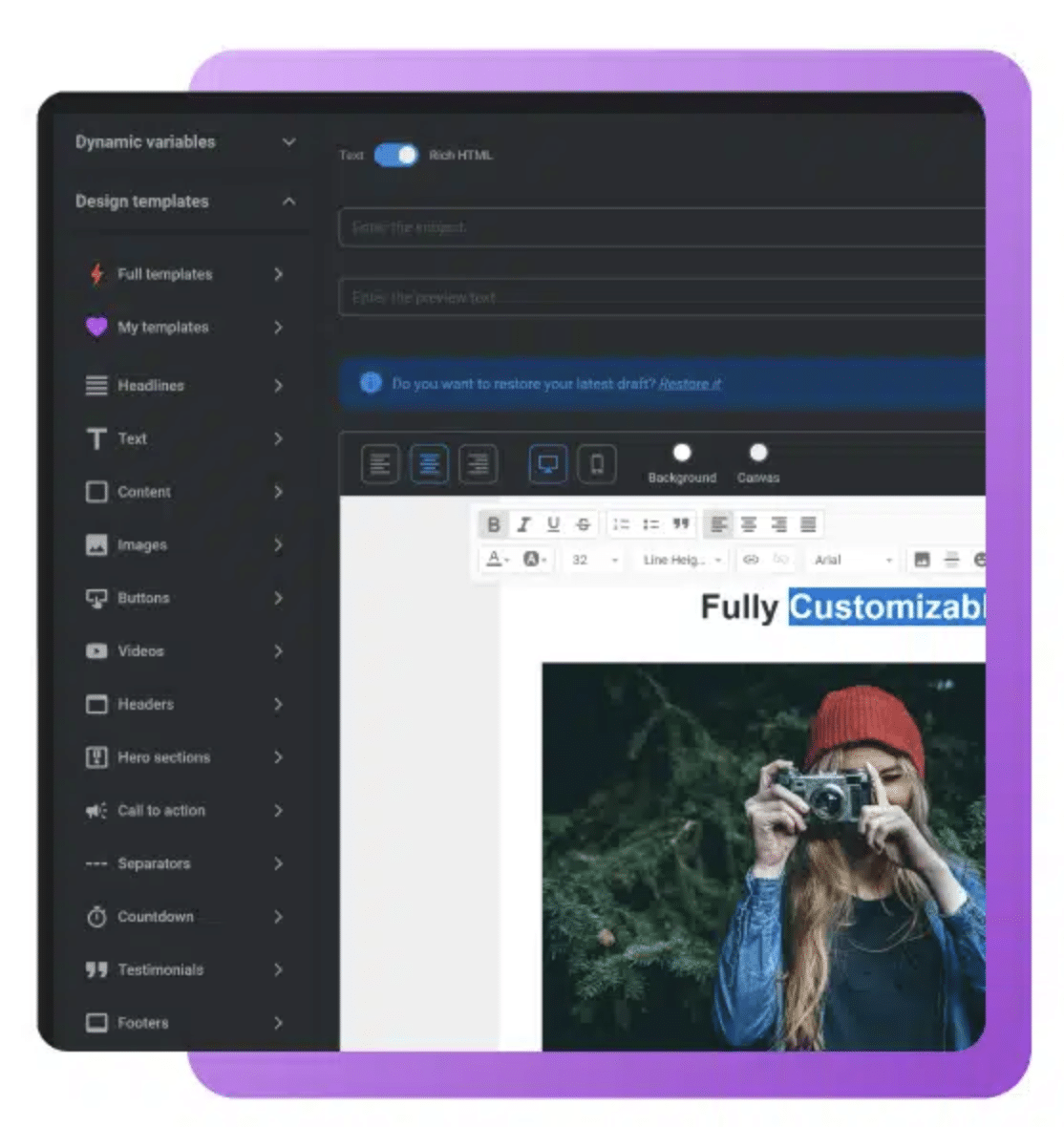Align canvas content to the left
Image resolution: width=1064 pixels, height=1127 pixels.
tap(380, 465)
